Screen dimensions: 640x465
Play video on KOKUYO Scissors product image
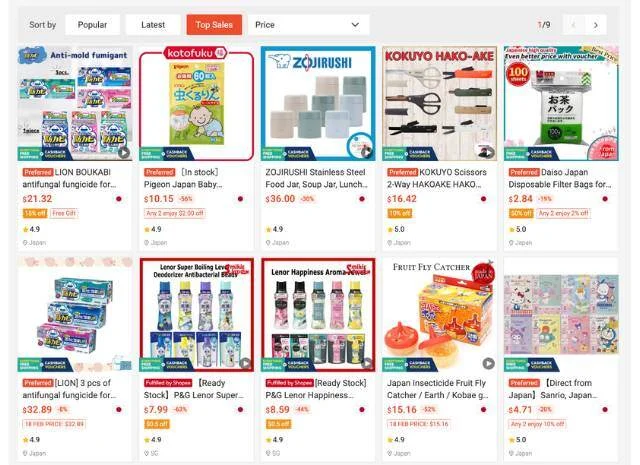pos(488,152)
